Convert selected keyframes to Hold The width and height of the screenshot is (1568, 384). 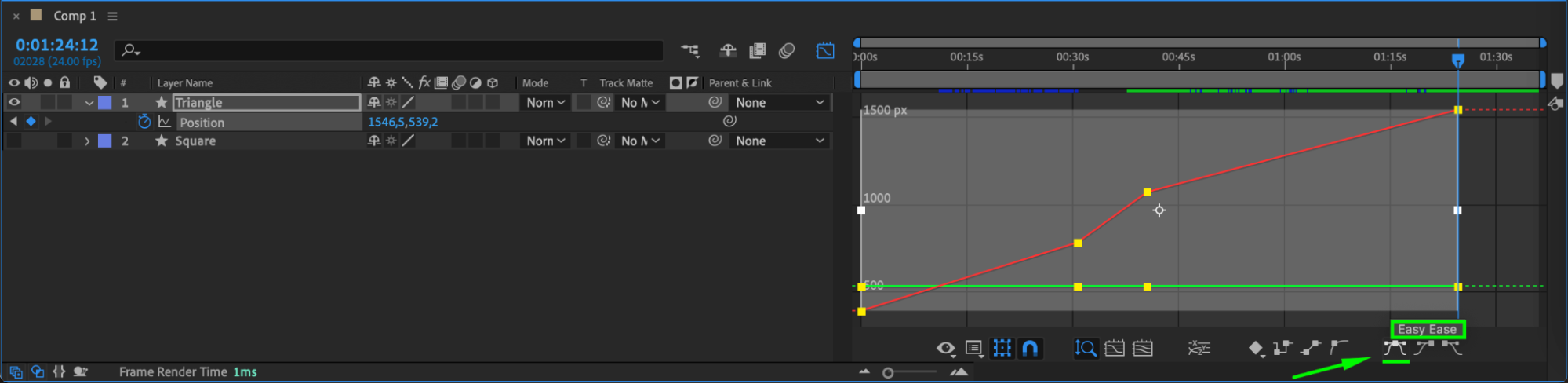tap(1282, 348)
